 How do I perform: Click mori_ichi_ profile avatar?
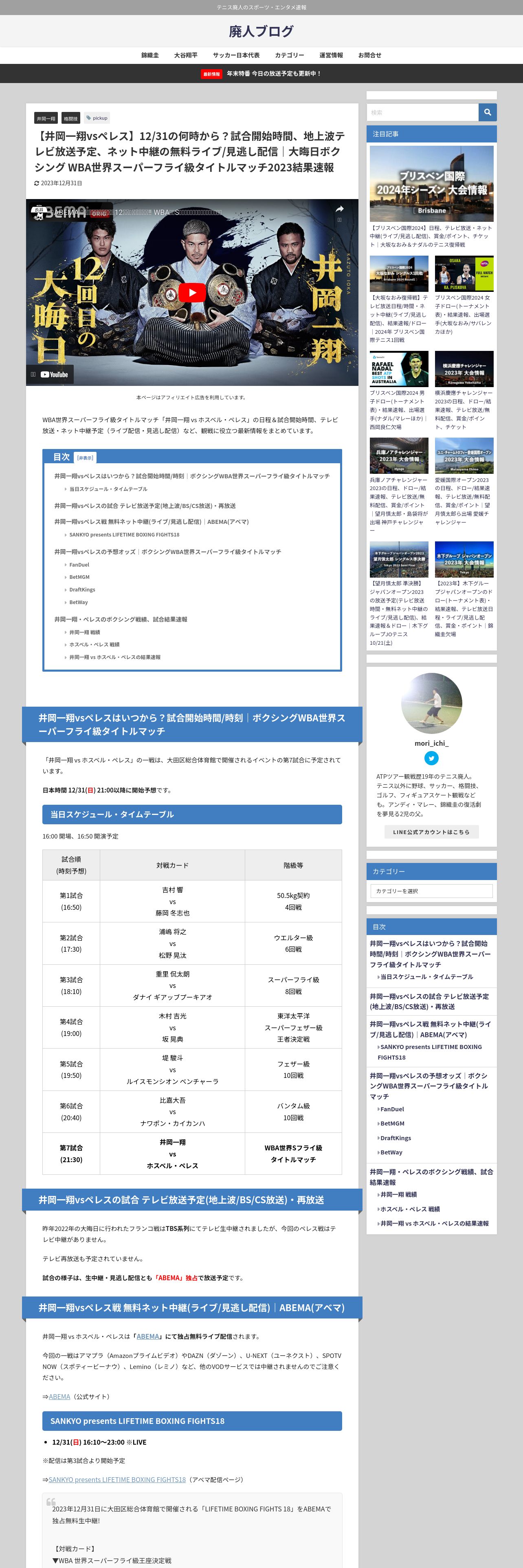tap(431, 703)
